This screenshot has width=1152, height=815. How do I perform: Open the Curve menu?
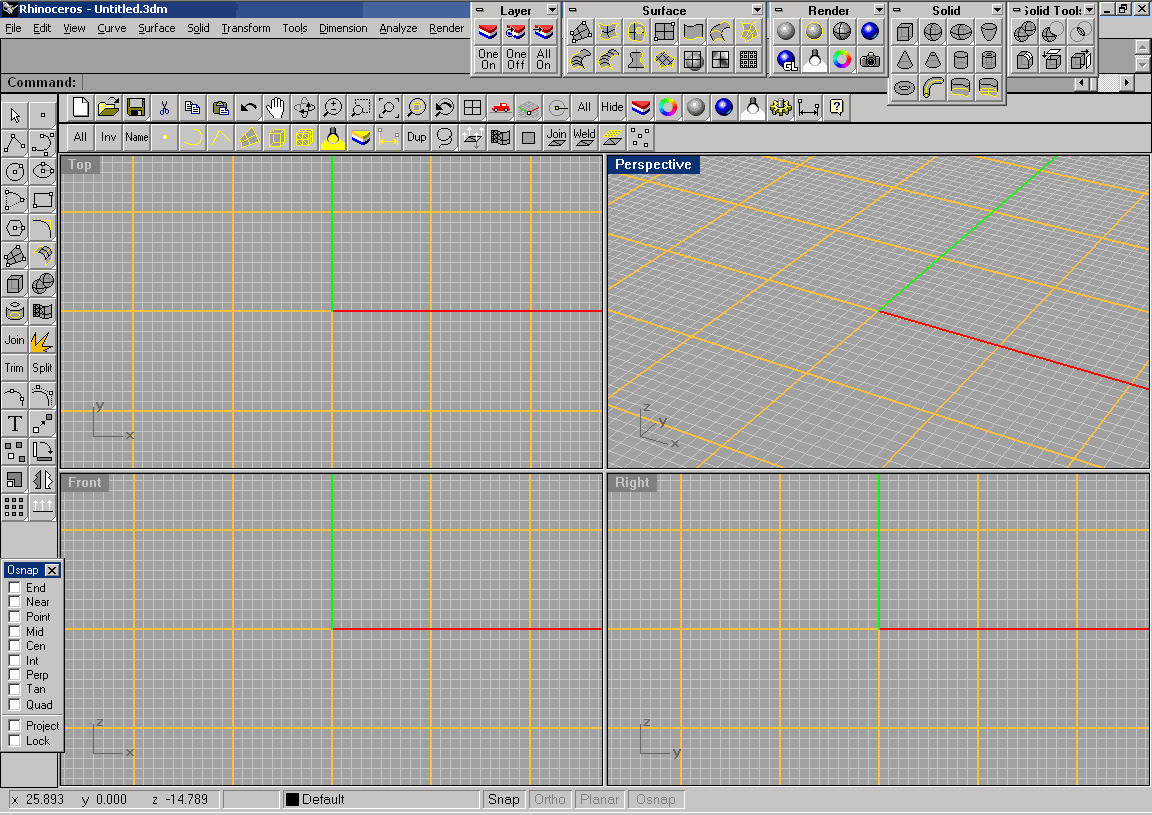(x=112, y=28)
